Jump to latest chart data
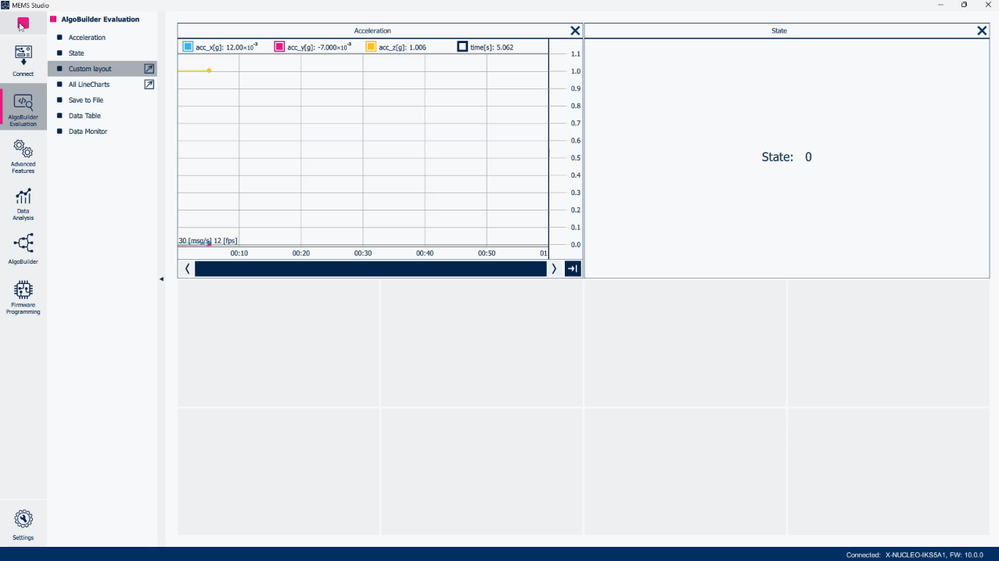Viewport: 999px width, 561px height. pos(573,269)
